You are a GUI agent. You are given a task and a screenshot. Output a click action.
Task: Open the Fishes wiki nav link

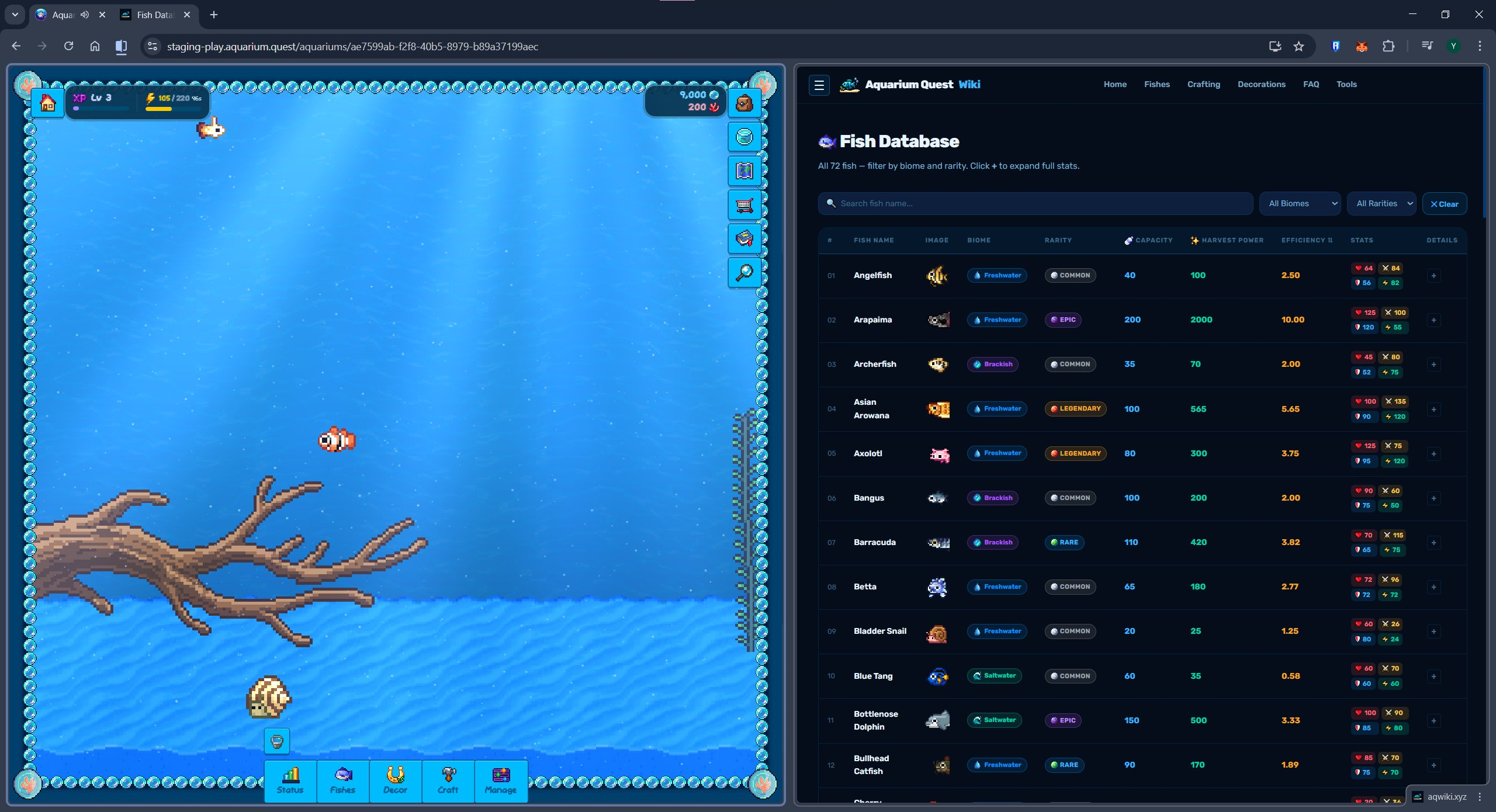pyautogui.click(x=1157, y=85)
